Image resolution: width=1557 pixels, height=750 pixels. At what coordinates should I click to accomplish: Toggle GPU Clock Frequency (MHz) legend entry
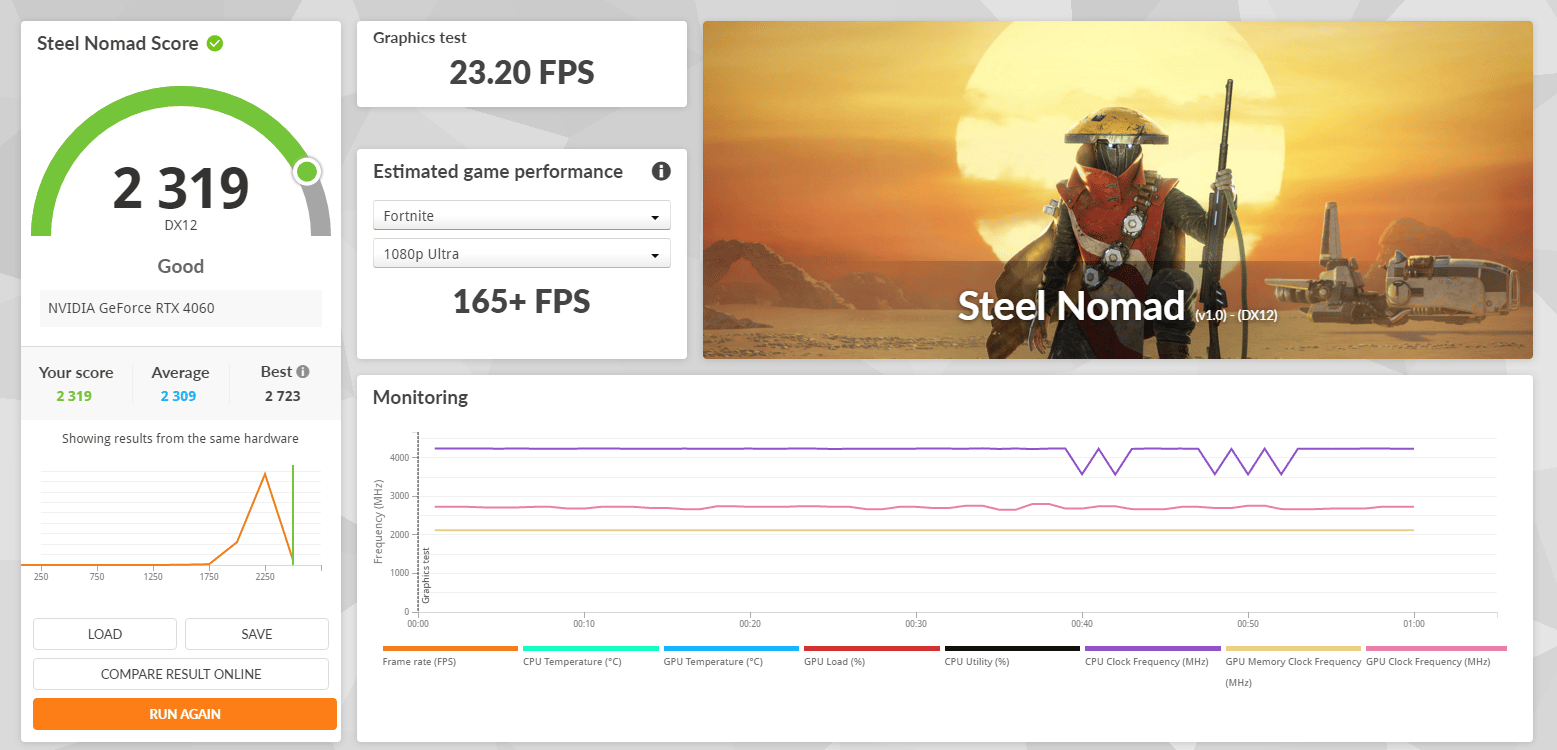click(1426, 662)
